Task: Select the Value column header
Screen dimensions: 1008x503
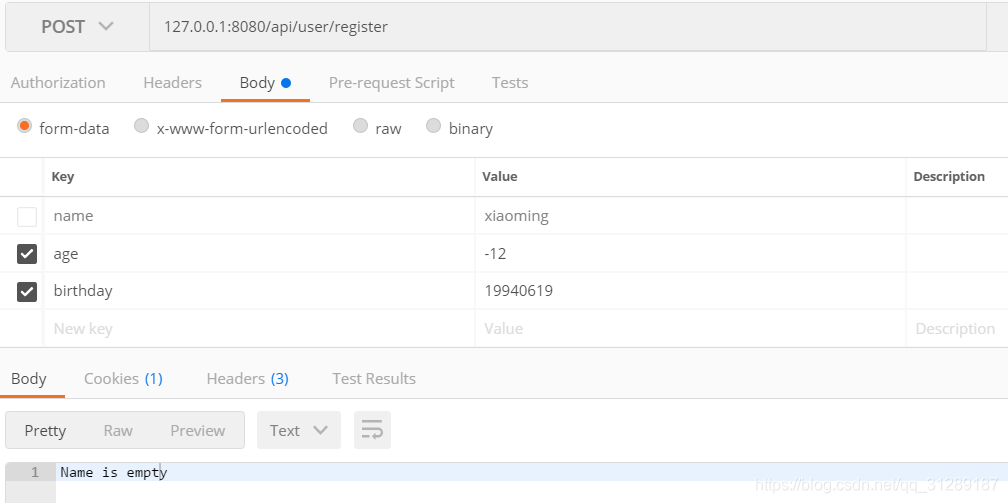Action: (x=500, y=177)
